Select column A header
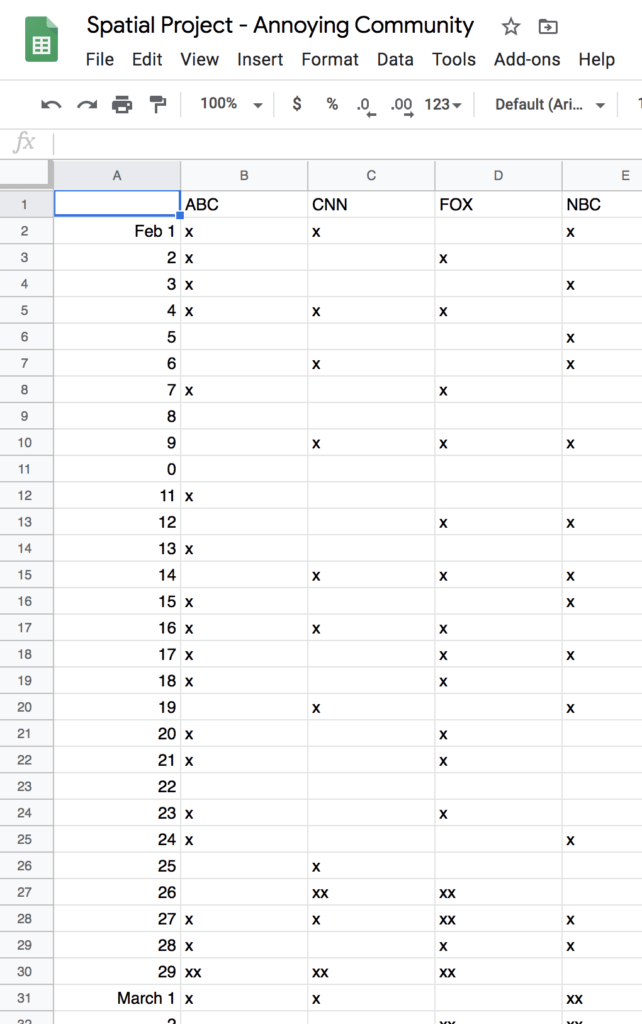 (117, 175)
